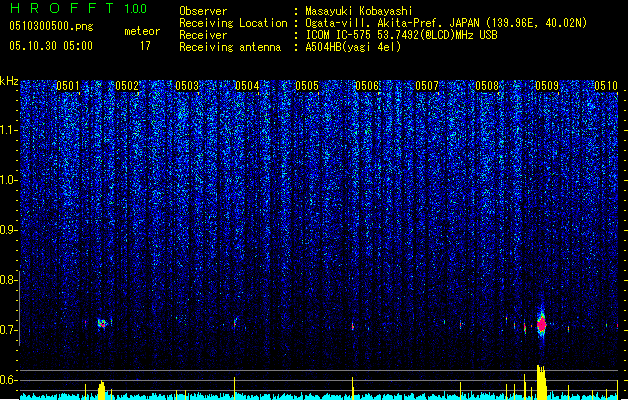Click the 'meteor' label
Viewport: 629px width, 400px height.
coord(142,31)
